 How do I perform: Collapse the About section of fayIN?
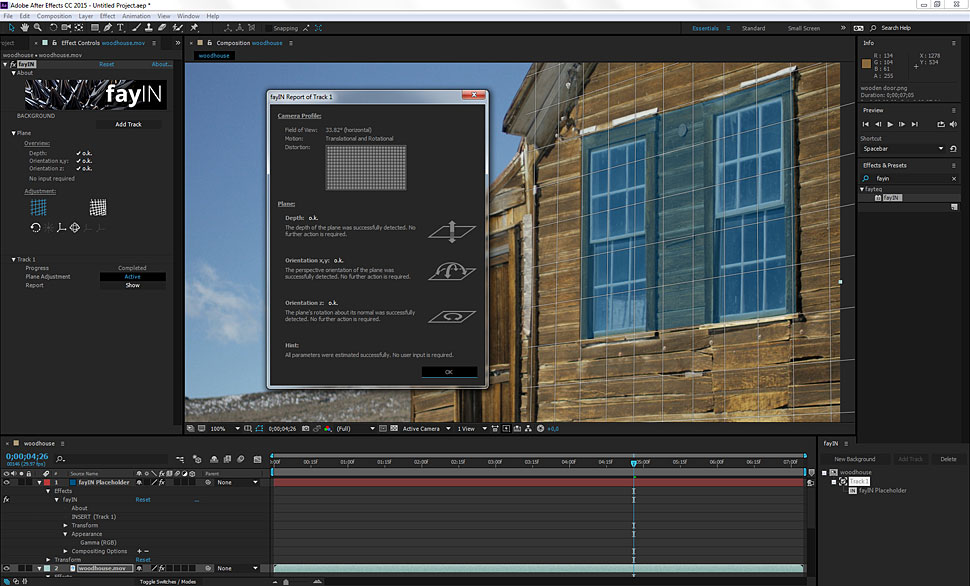point(14,73)
